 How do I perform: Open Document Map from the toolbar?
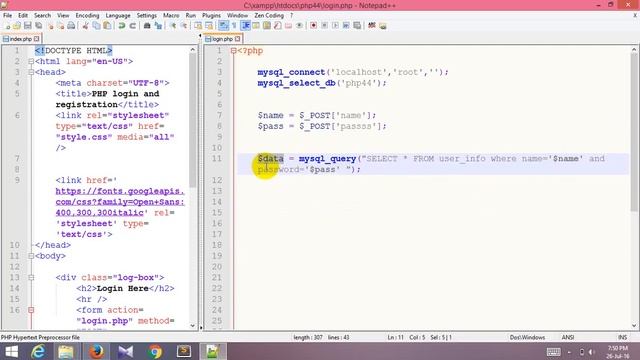coord(267,26)
